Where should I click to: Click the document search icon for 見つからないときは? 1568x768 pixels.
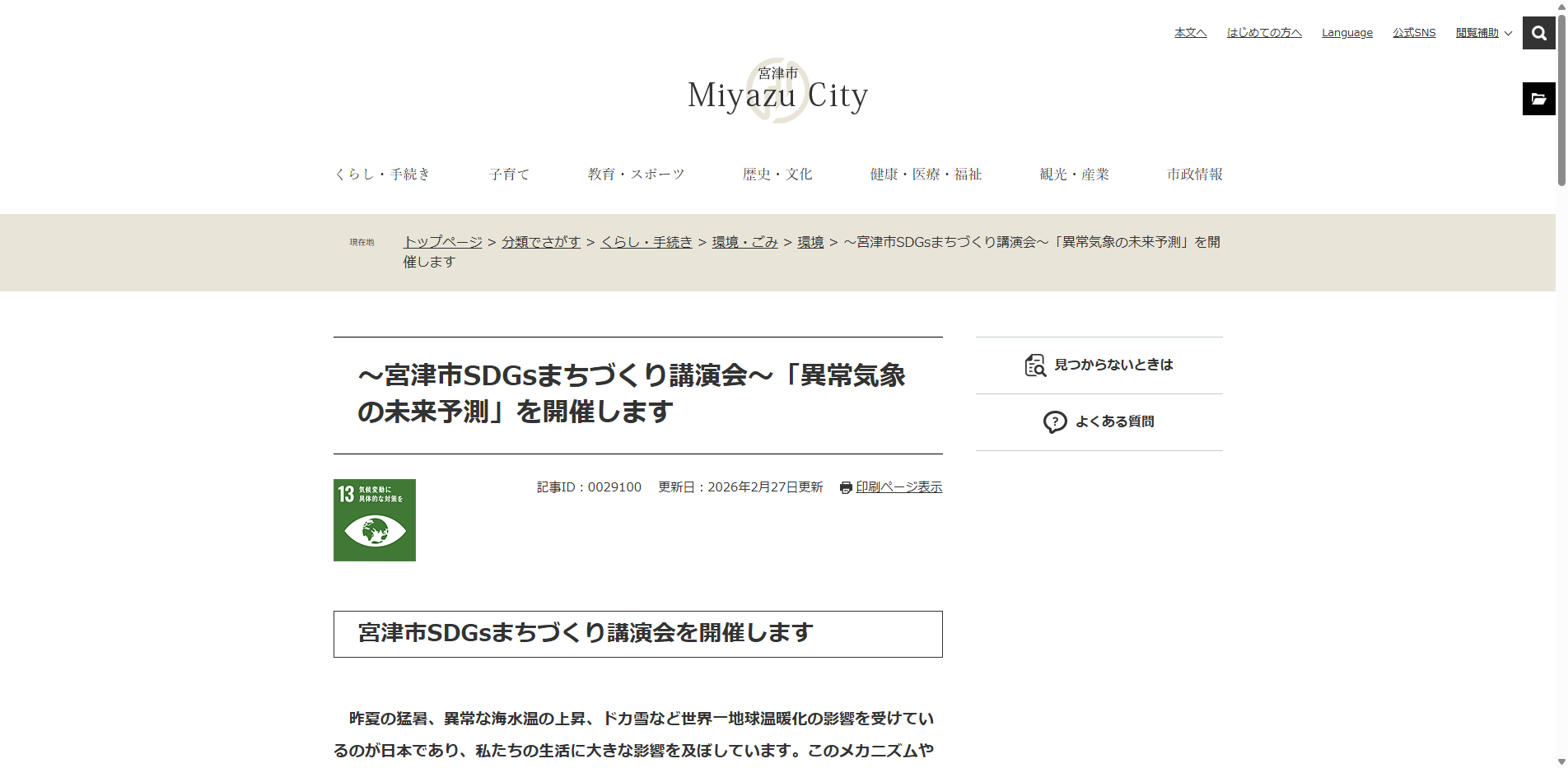tap(1035, 365)
